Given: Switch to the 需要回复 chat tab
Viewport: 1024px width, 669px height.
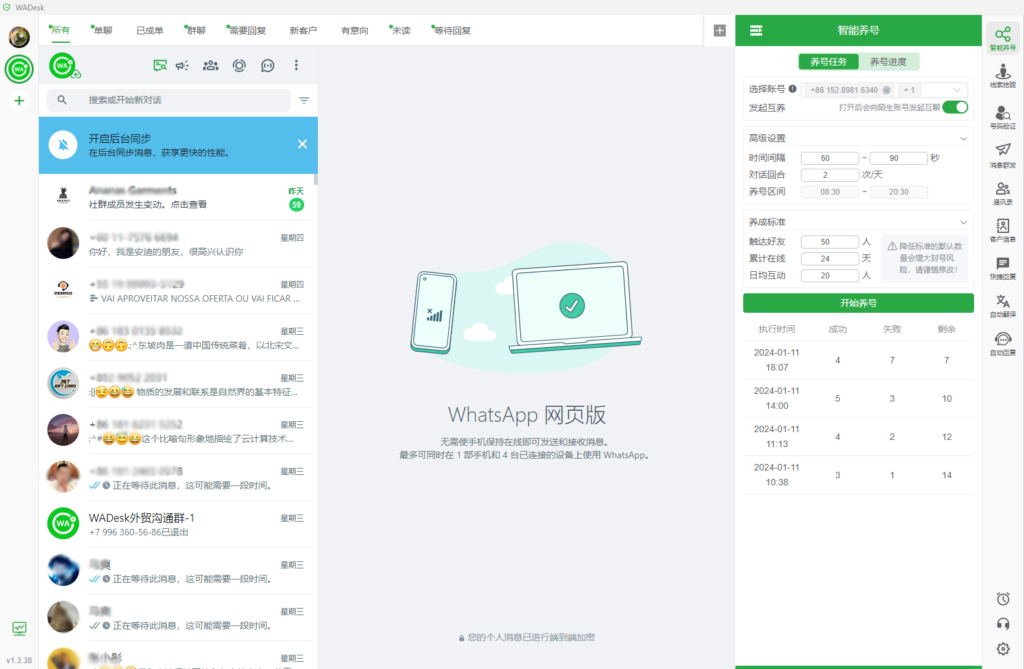Looking at the screenshot, I should (247, 30).
